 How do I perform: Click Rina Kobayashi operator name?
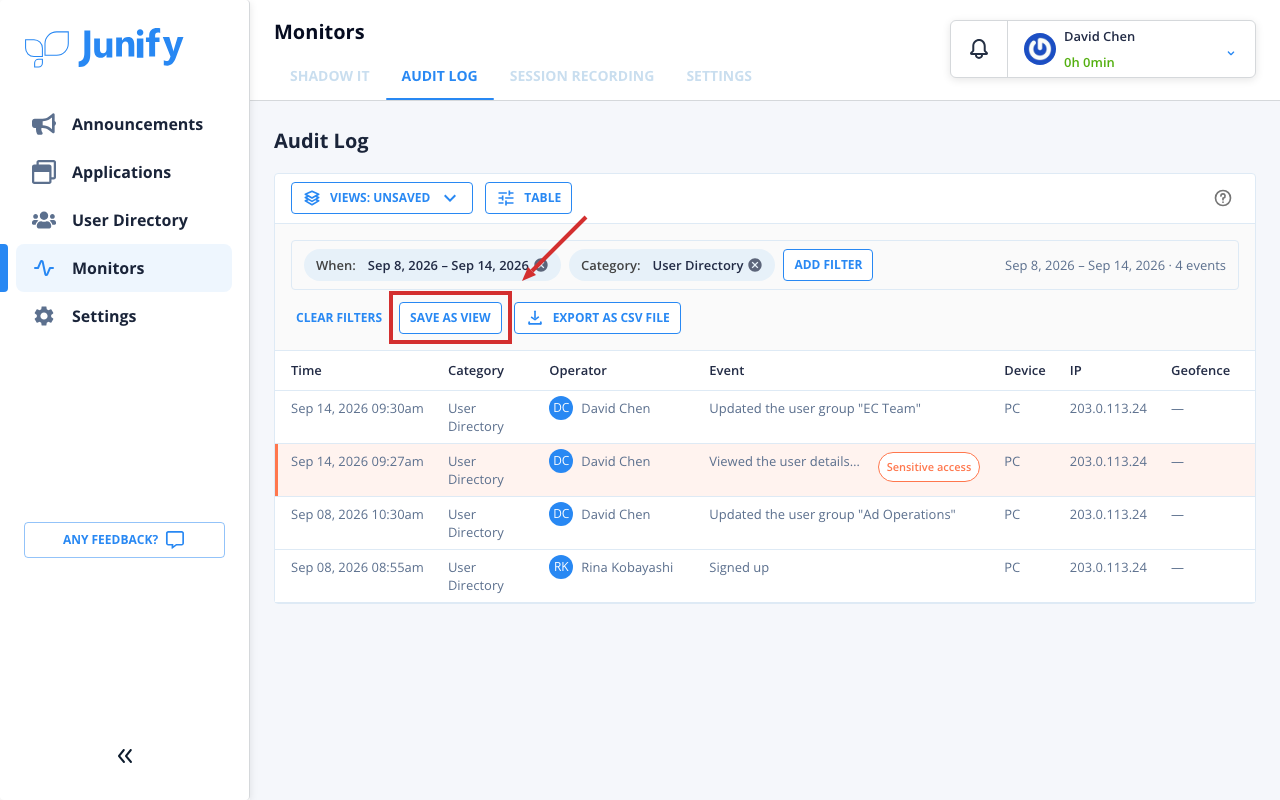coord(627,567)
